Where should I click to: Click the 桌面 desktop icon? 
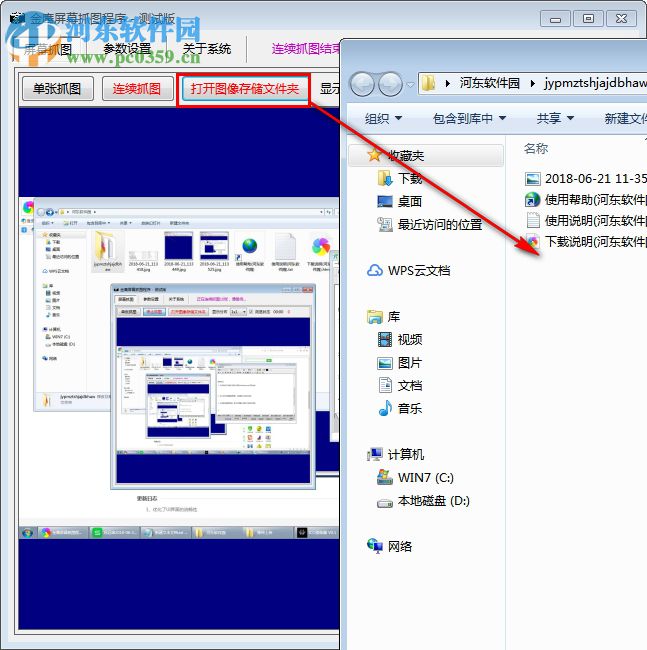click(385, 201)
